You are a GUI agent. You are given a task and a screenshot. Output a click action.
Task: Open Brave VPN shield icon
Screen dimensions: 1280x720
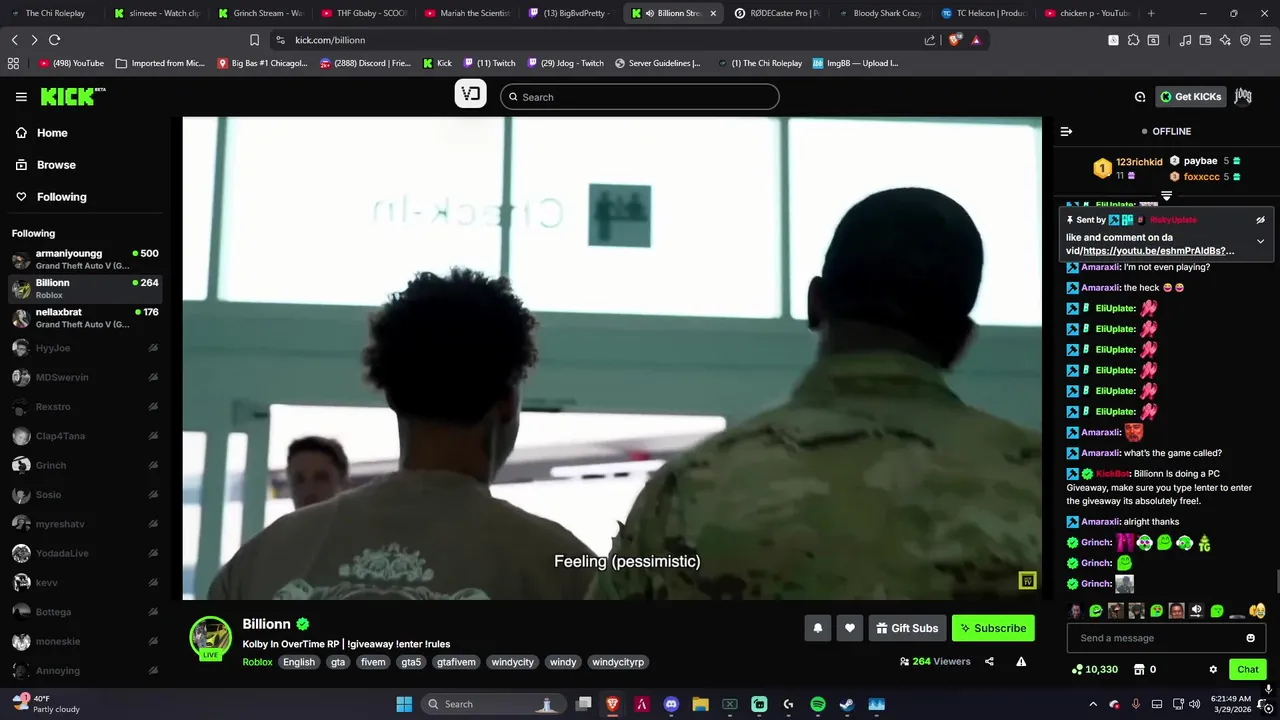tap(1245, 40)
